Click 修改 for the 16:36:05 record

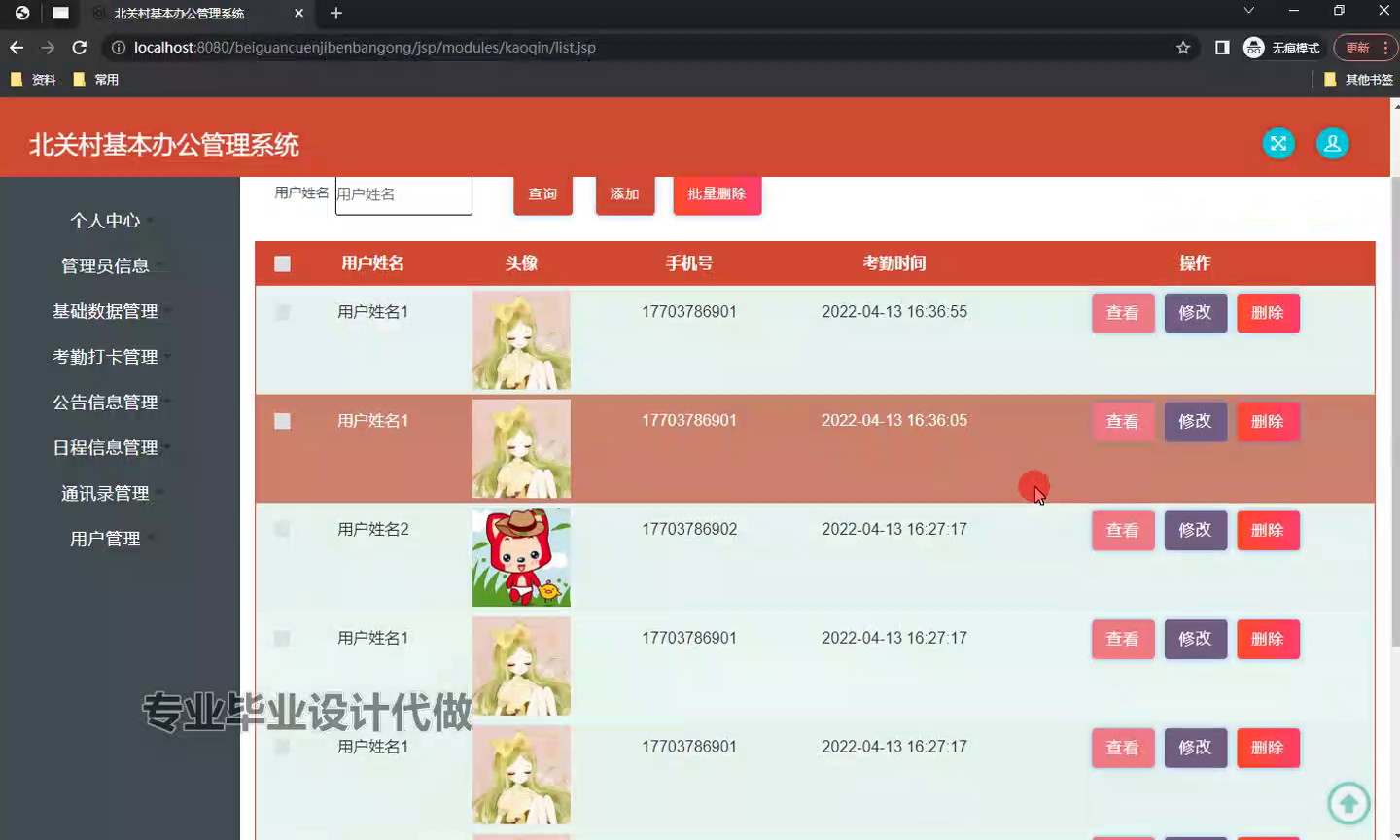(x=1196, y=422)
